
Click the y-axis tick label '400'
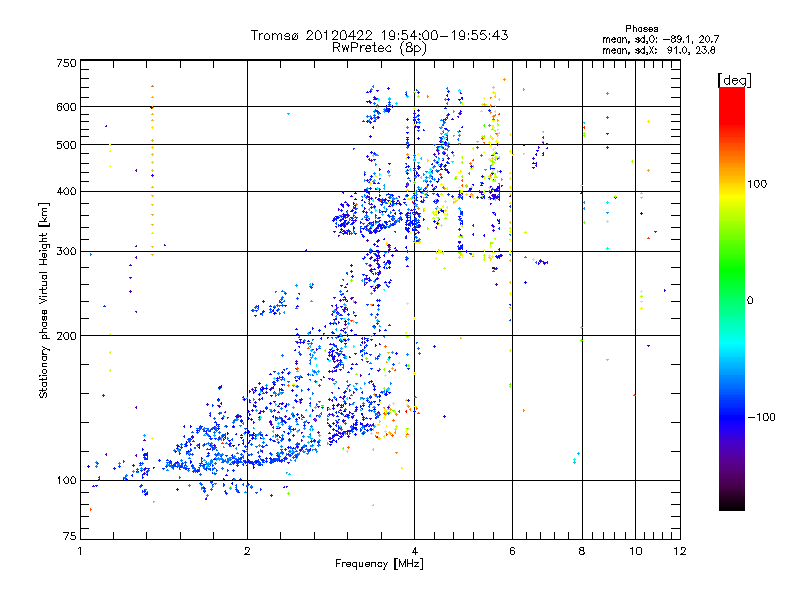[66, 192]
